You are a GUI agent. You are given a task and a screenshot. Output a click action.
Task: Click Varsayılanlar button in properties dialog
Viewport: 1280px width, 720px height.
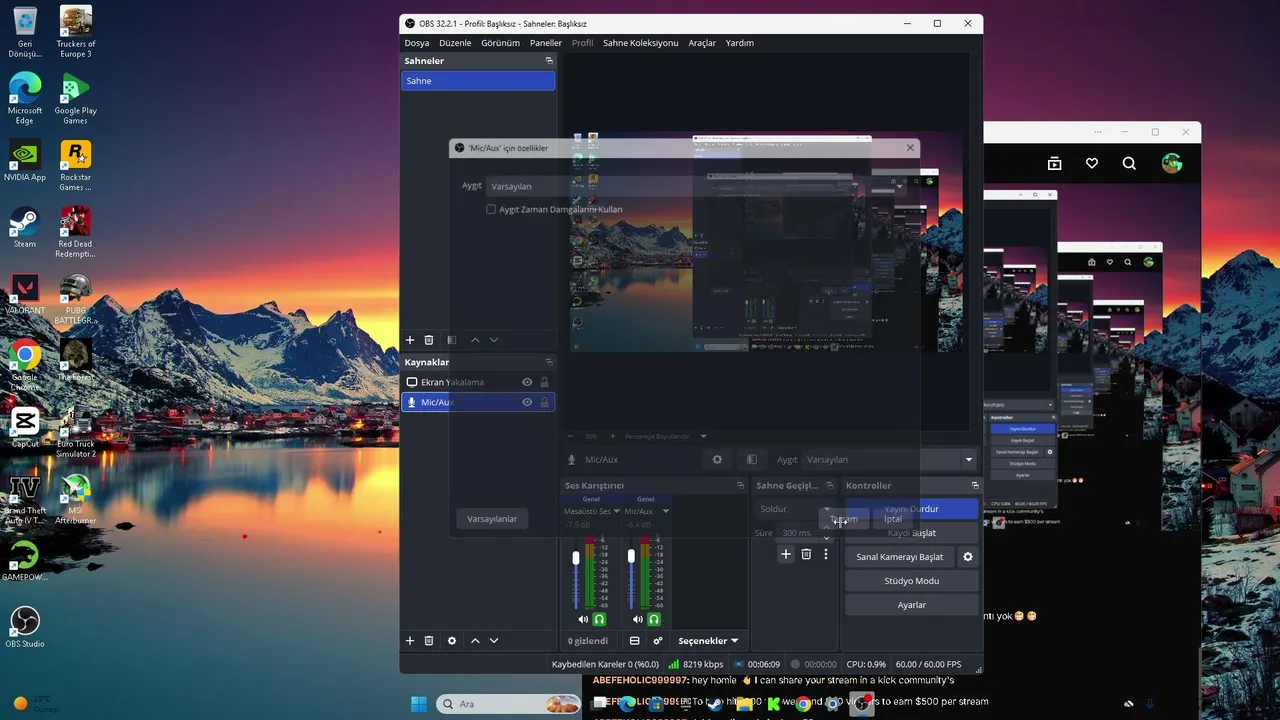tap(492, 519)
